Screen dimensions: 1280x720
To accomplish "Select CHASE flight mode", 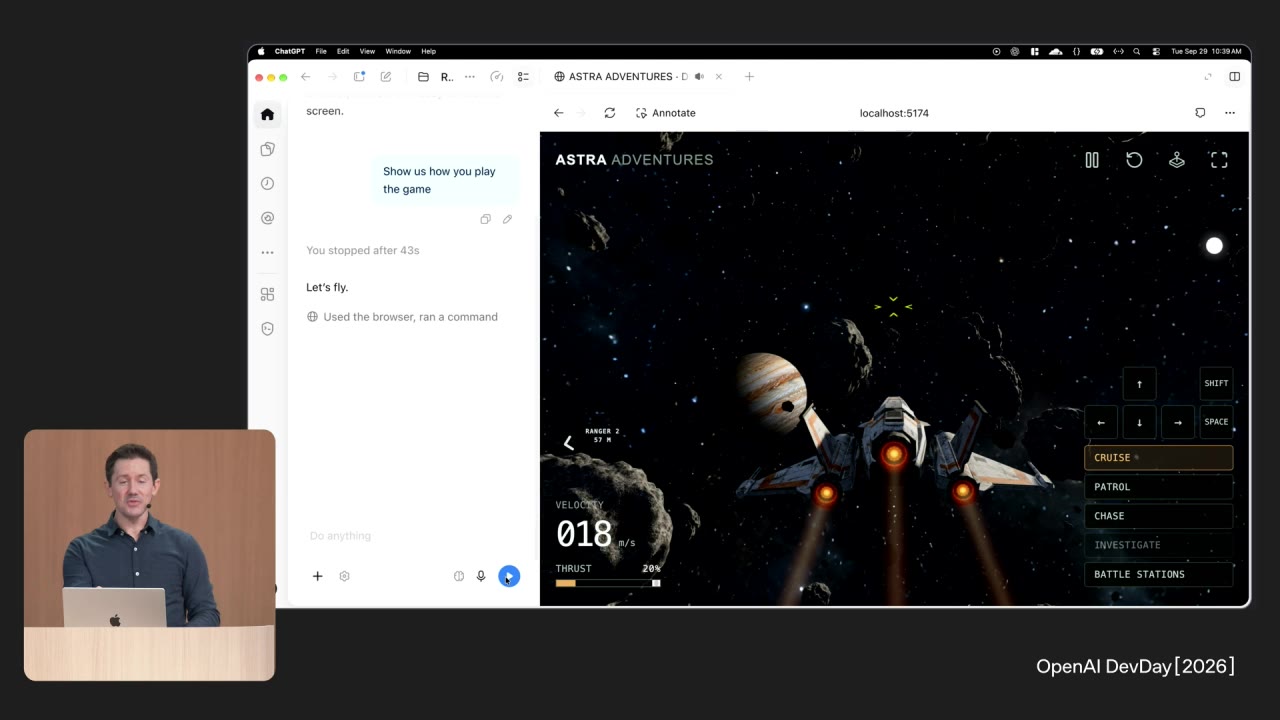I will click(x=1158, y=516).
